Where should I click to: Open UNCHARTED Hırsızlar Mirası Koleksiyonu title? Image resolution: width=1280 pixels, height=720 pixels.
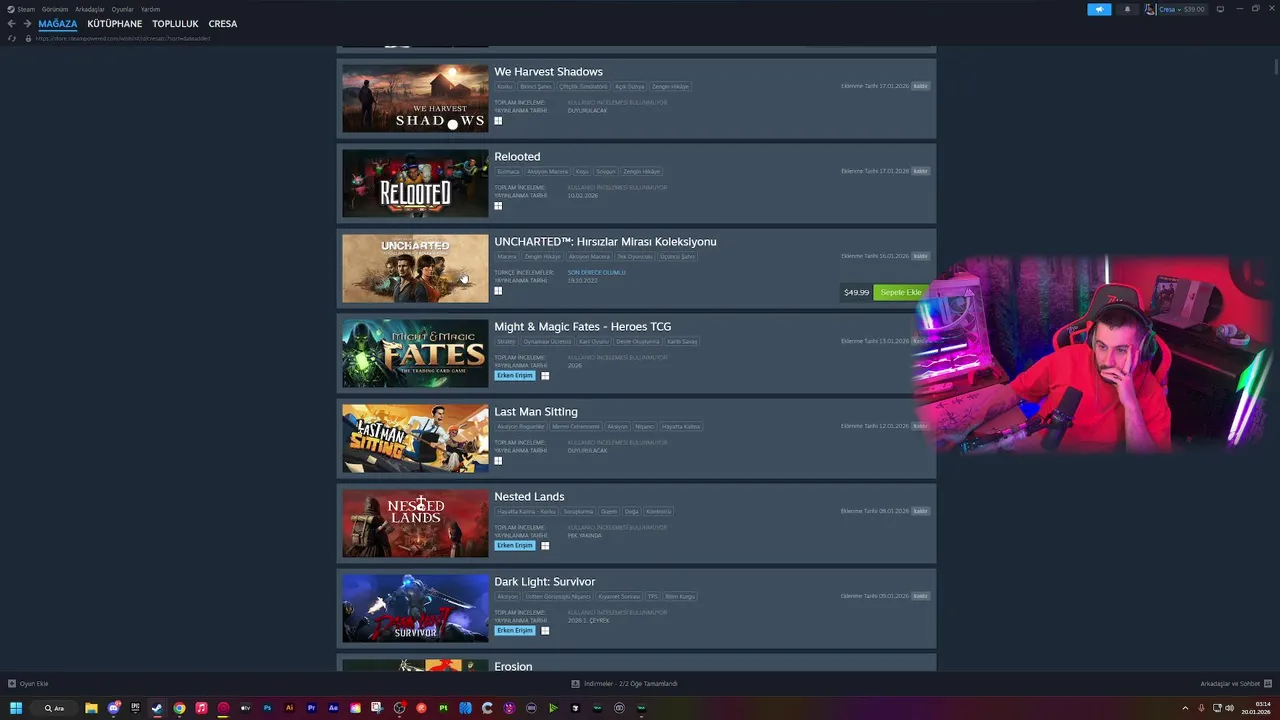click(605, 242)
